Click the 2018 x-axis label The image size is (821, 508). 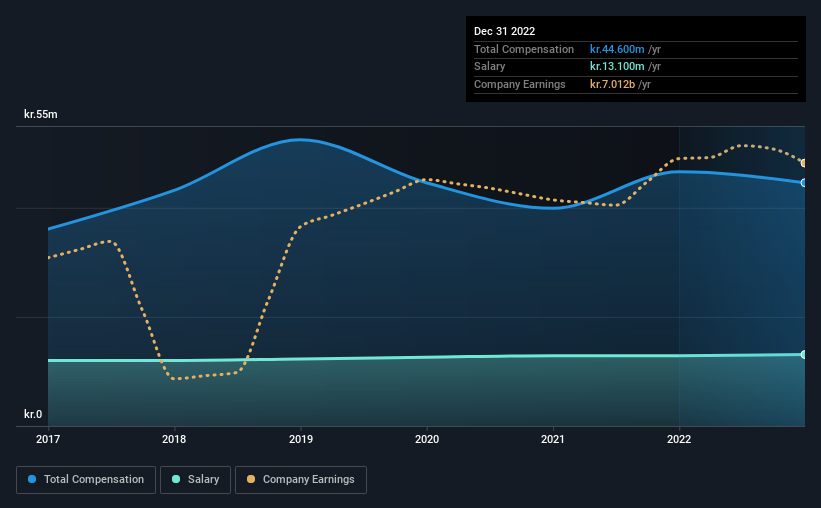point(174,439)
